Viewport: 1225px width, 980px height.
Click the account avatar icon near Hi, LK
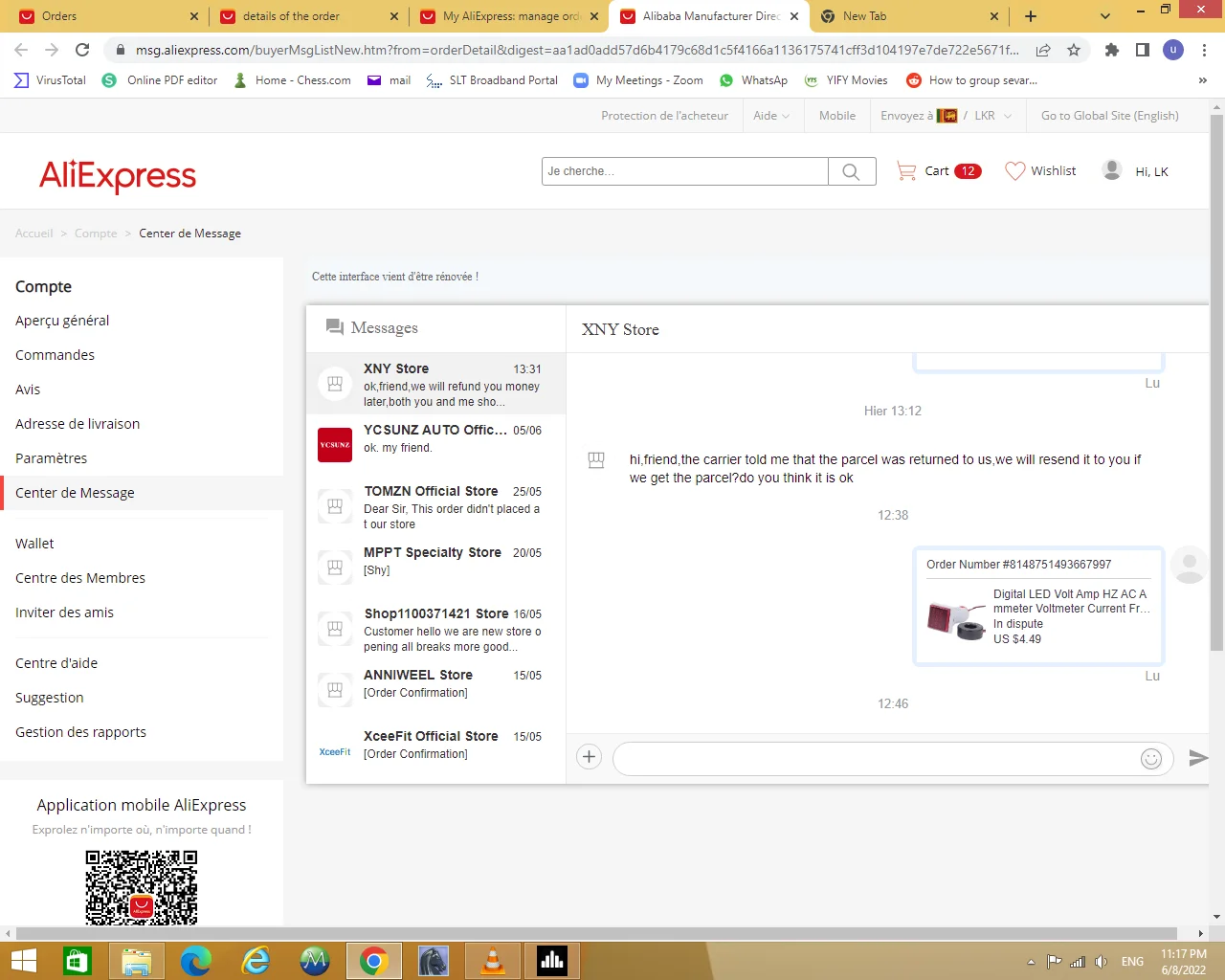(x=1112, y=170)
